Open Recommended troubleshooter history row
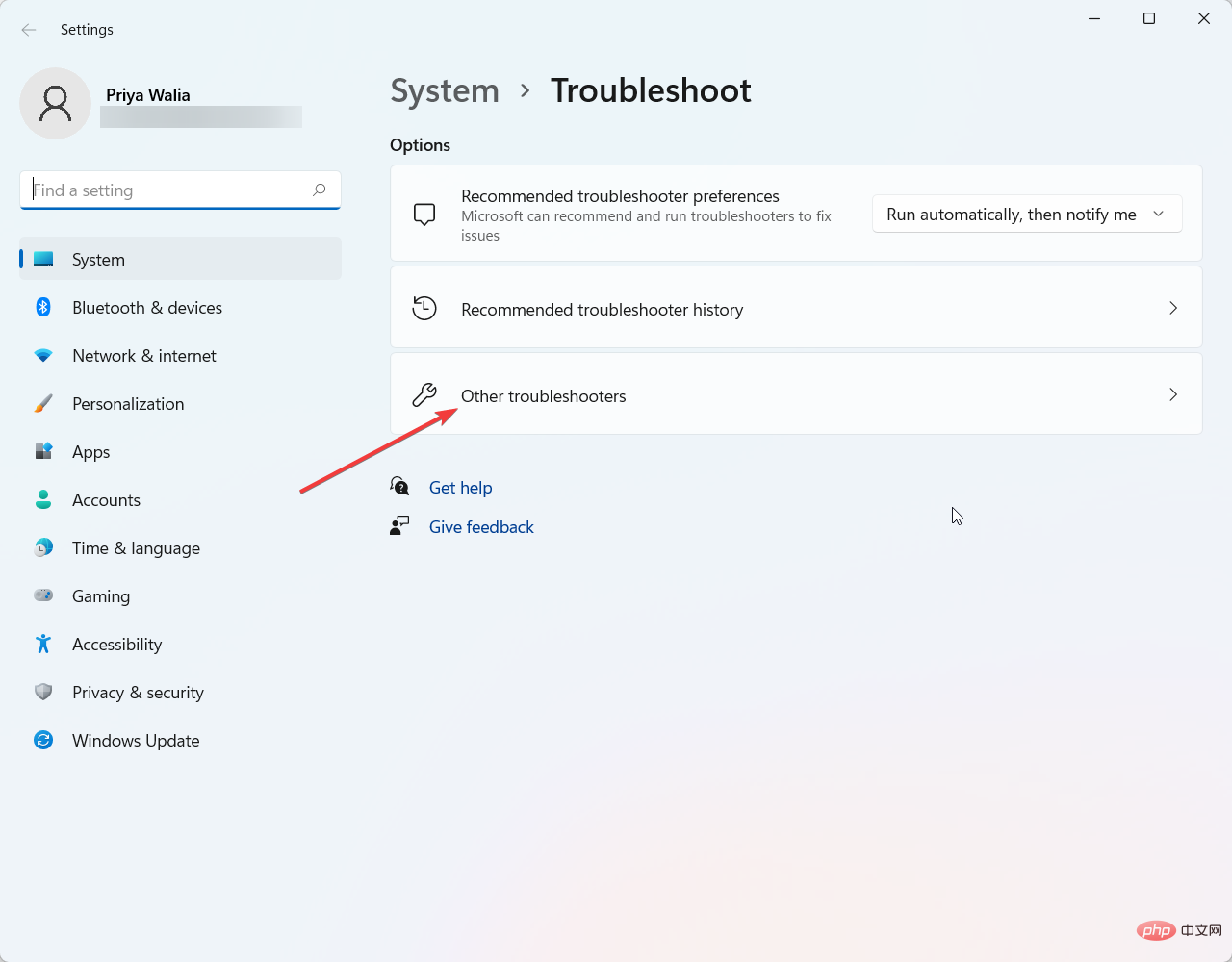Screen dimensions: 1232x962 [796, 307]
